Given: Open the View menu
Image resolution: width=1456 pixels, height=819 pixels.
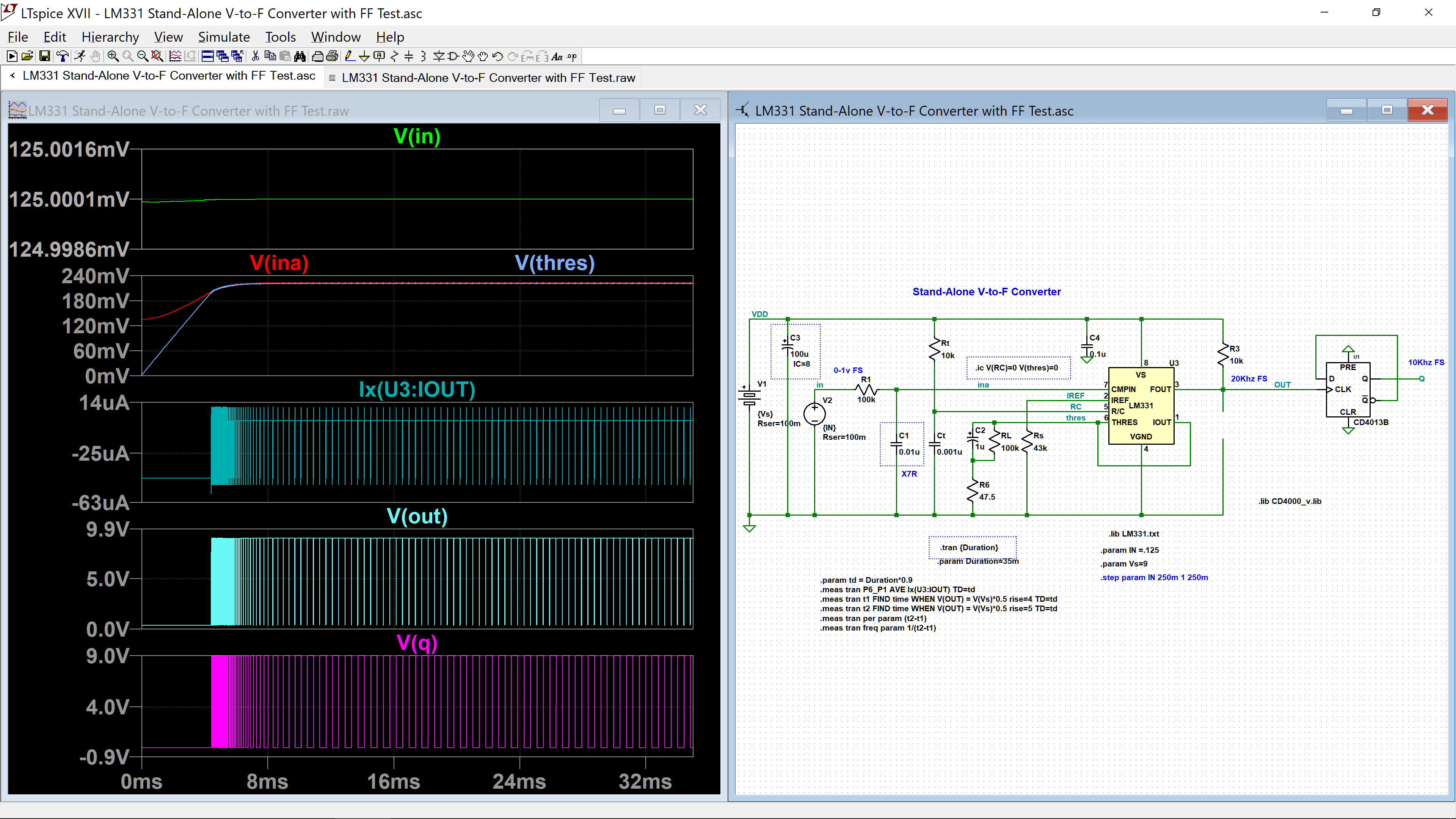Looking at the screenshot, I should [168, 37].
